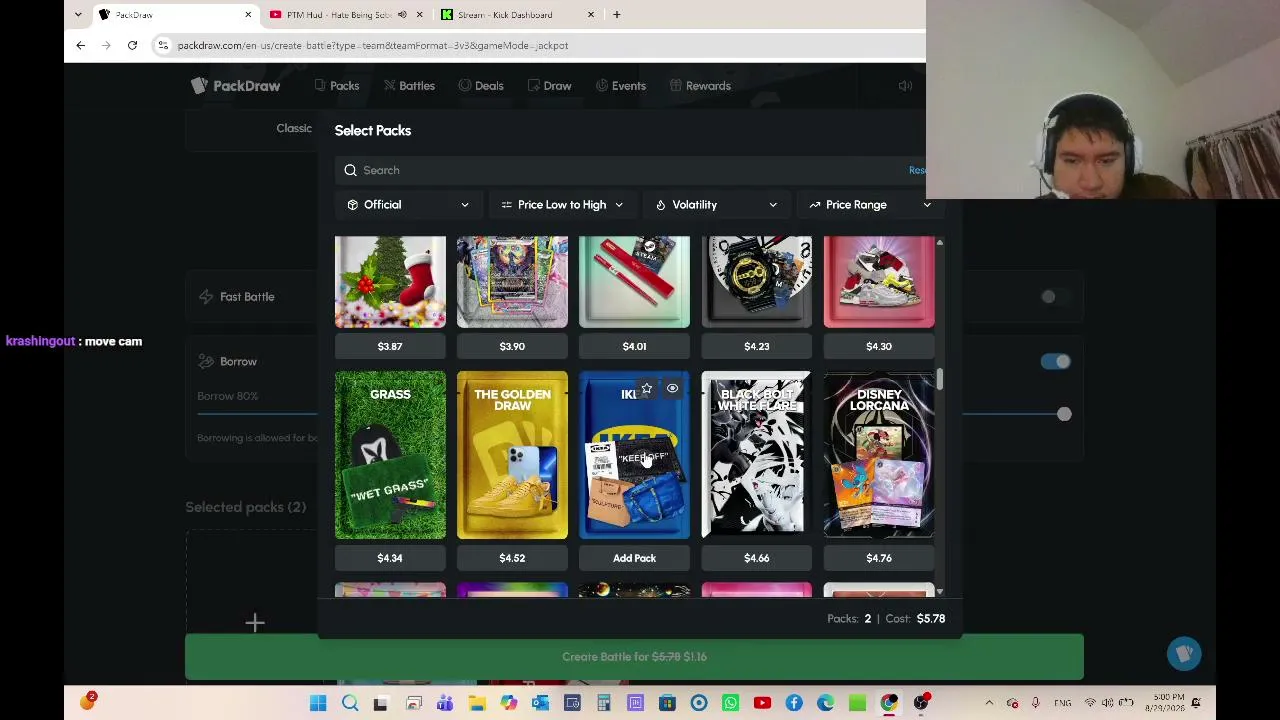1280x720 pixels.
Task: Select the Black Bolt White Flare pack
Action: (756, 455)
